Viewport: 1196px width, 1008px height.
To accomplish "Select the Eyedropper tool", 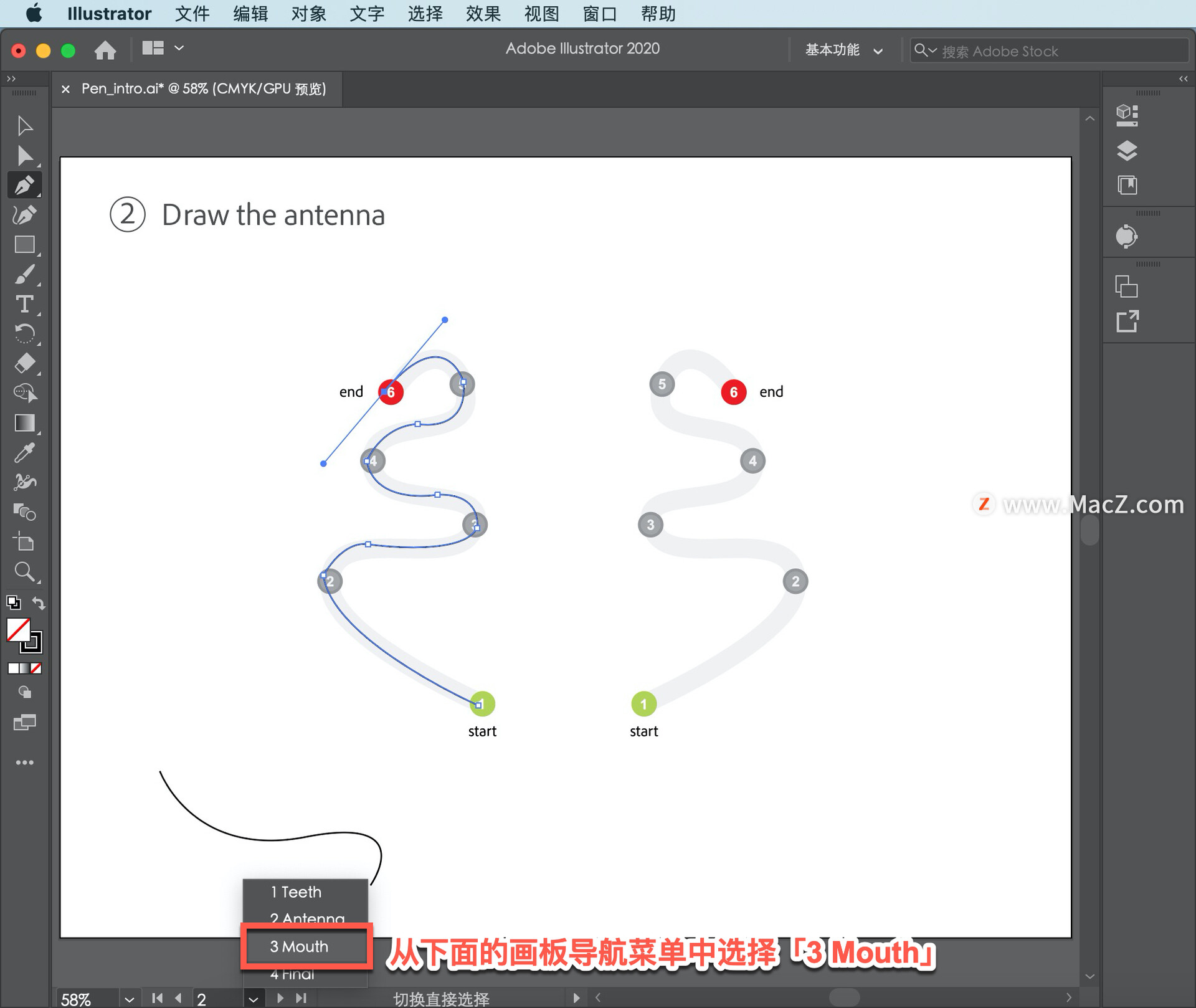I will (24, 453).
